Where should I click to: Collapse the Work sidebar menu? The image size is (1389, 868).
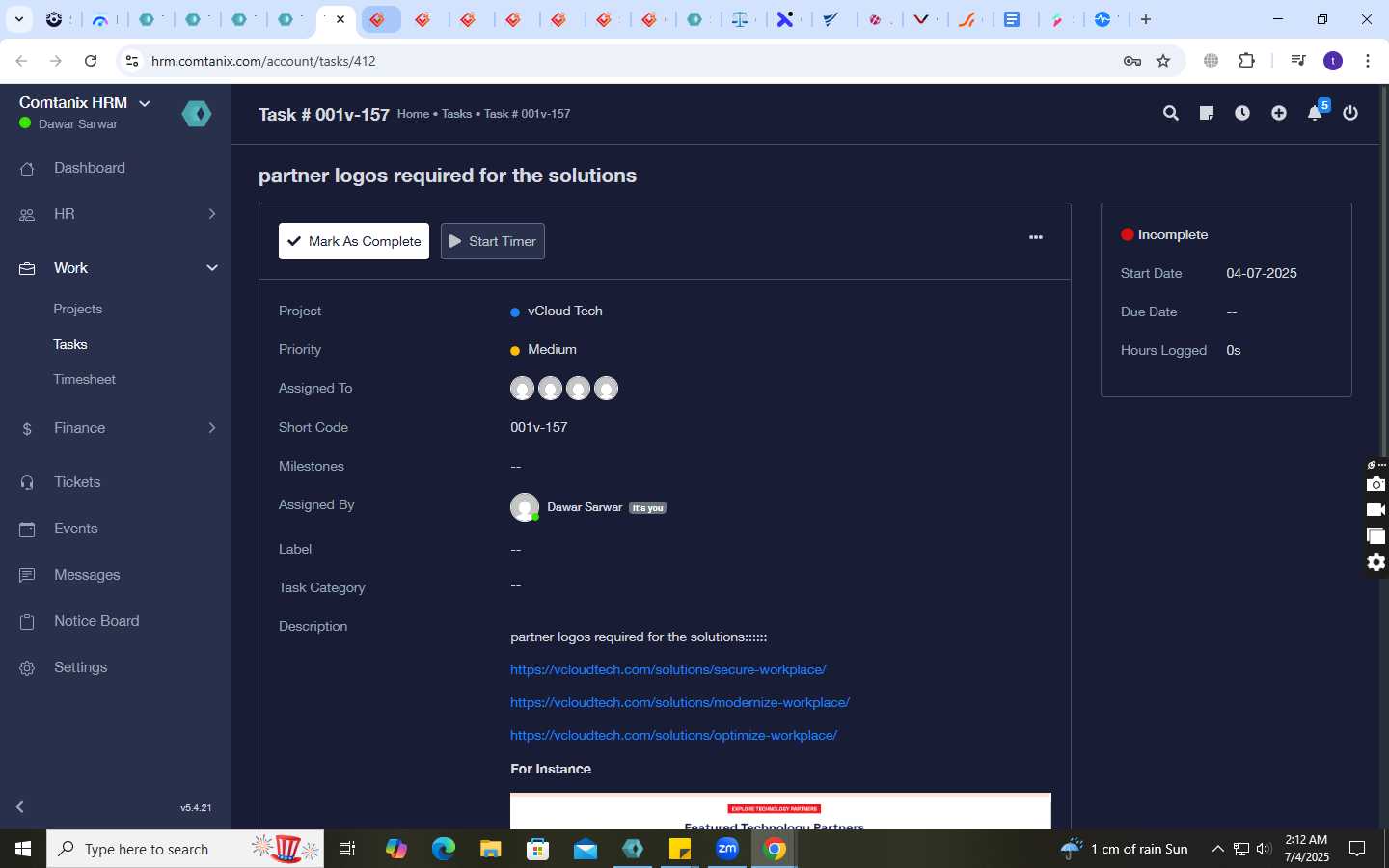[x=116, y=268]
